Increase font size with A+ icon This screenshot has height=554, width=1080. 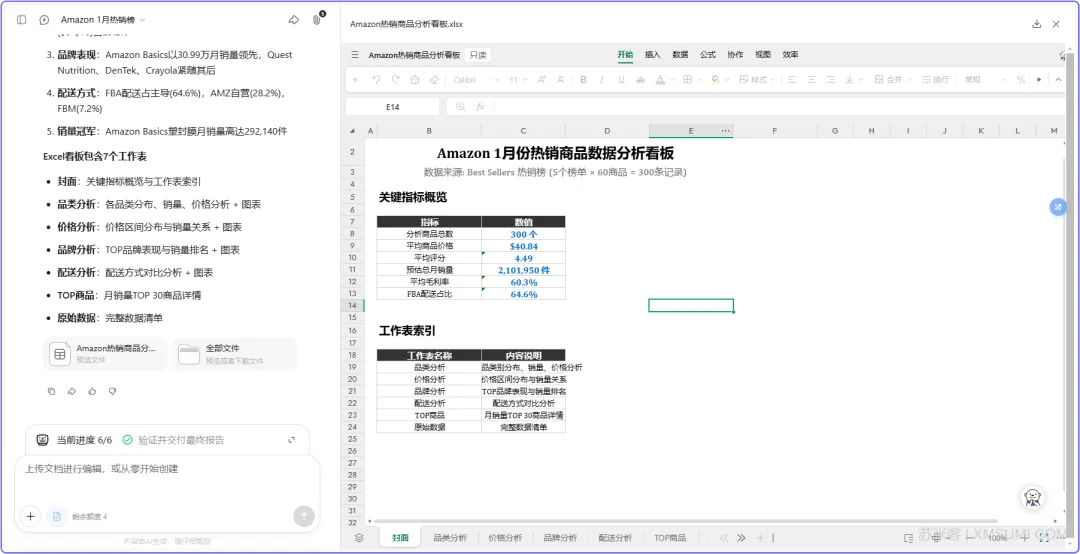pyautogui.click(x=542, y=80)
